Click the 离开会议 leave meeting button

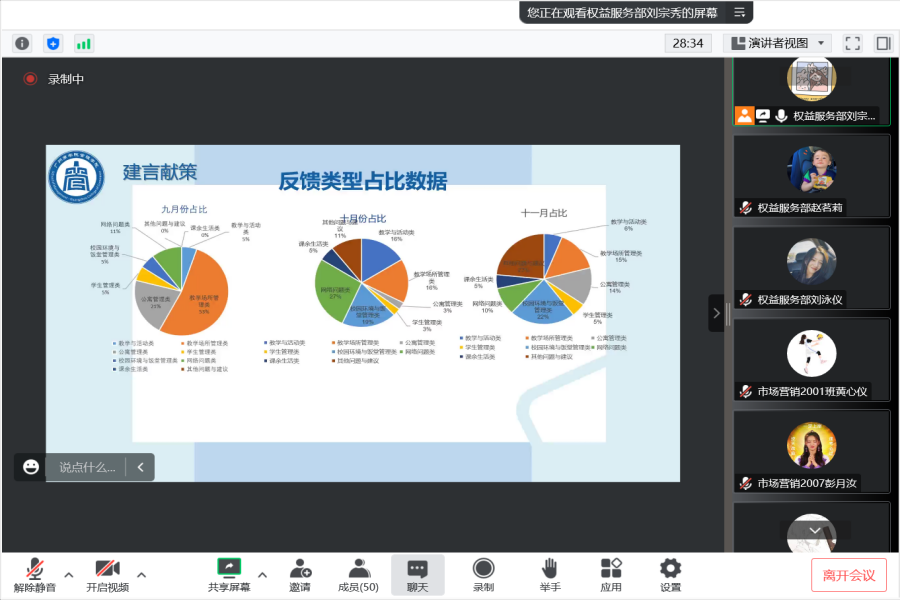coord(848,575)
